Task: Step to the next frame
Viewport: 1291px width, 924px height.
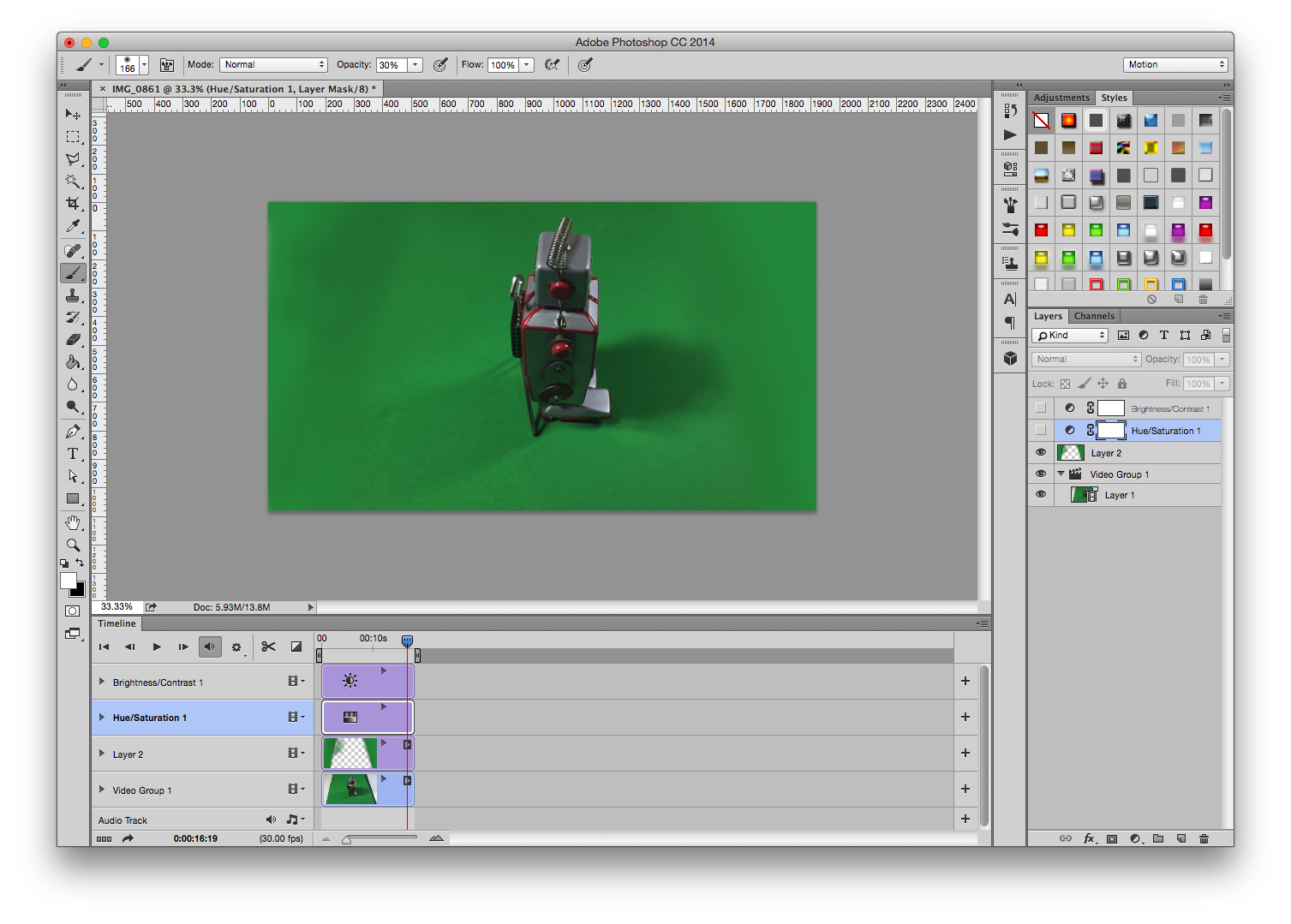Action: coord(183,647)
